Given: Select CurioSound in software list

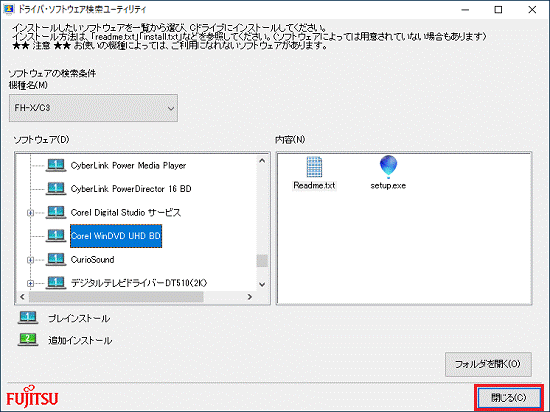Looking at the screenshot, I should coord(92,259).
